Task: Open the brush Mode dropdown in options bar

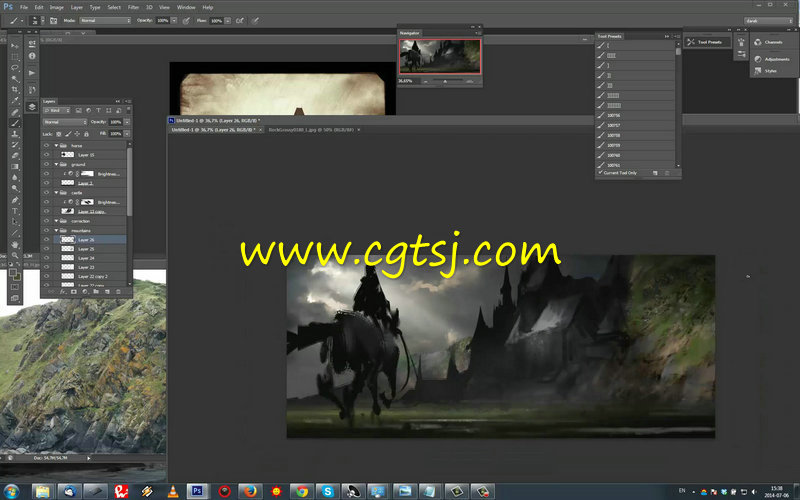Action: [x=105, y=20]
